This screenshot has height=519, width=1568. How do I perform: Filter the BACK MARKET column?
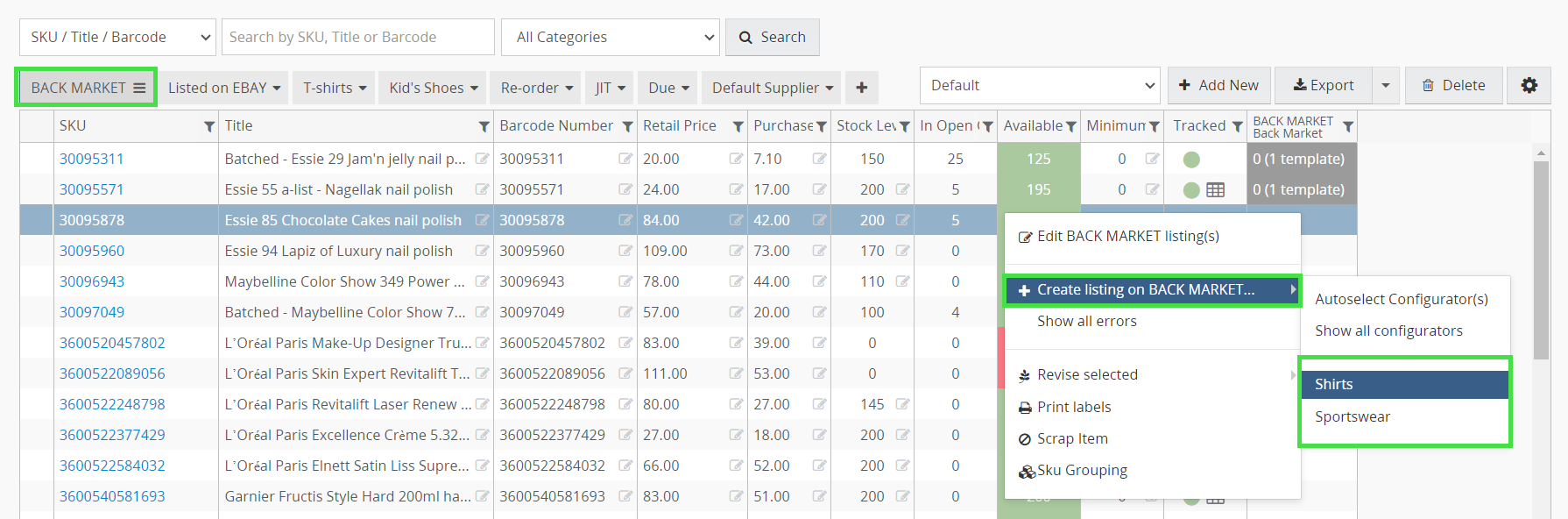pos(1348,126)
